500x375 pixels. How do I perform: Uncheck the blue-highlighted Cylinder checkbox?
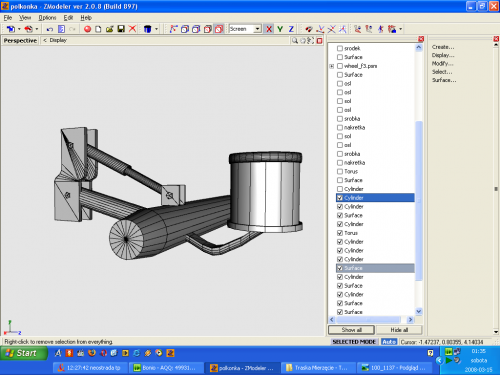pos(340,198)
